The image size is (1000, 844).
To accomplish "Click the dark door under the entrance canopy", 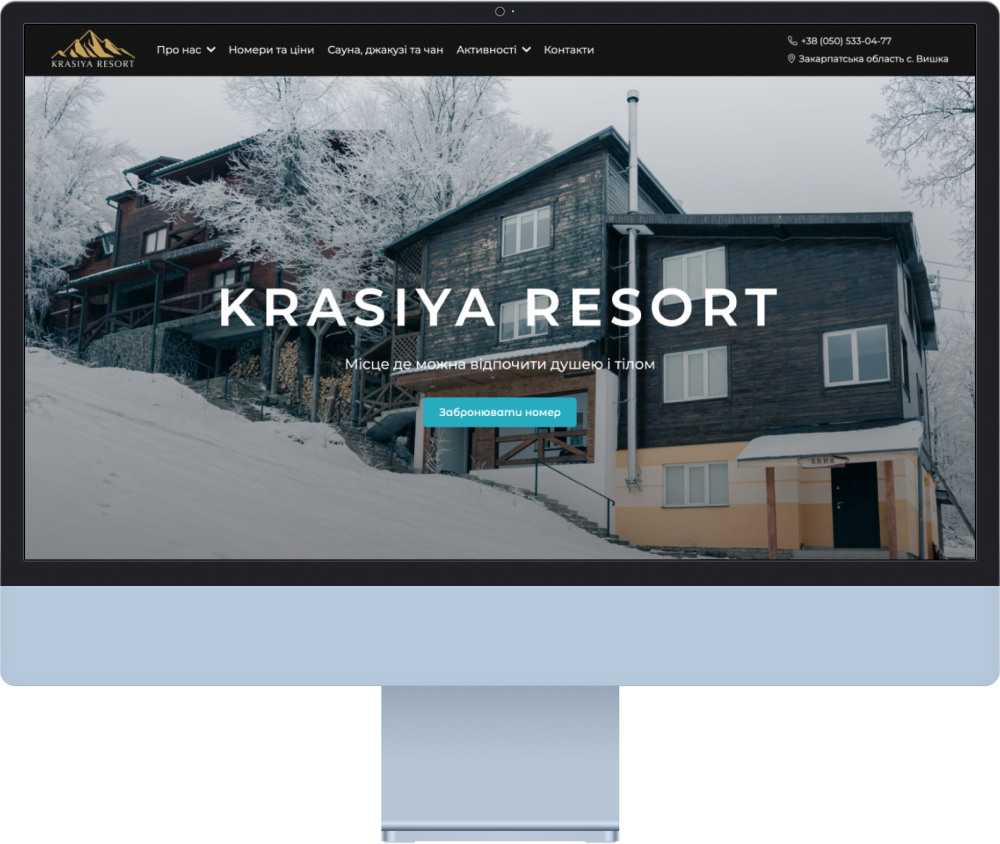I will (x=855, y=505).
